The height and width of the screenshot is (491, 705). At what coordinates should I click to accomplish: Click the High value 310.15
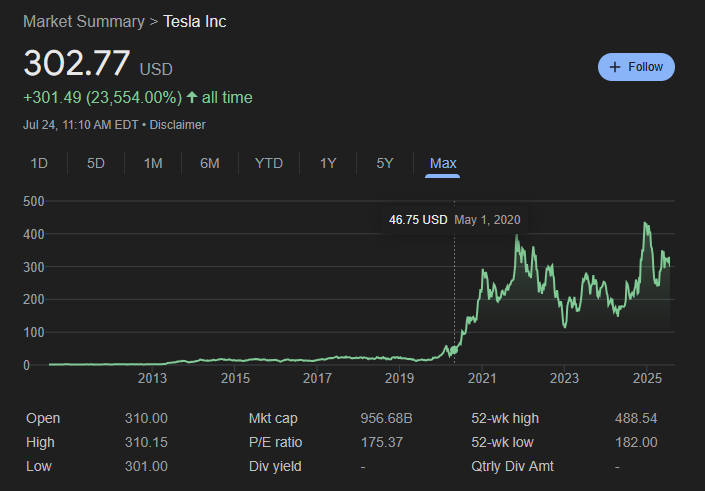pos(146,442)
